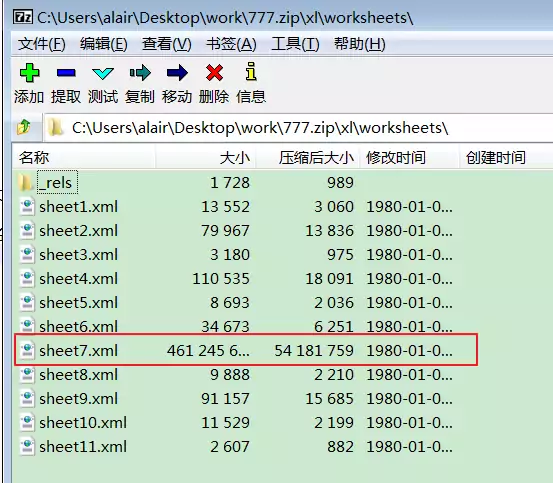Click compressed size 15 685
Viewport: 553px width, 483px height.
(329, 398)
